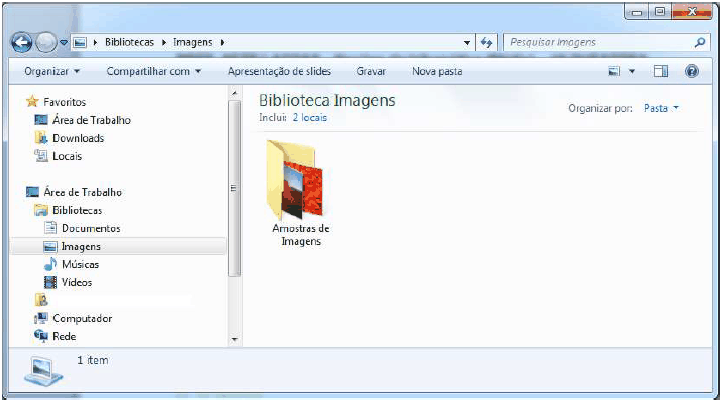The image size is (722, 403).
Task: Click the search magnifier icon
Action: coord(700,43)
